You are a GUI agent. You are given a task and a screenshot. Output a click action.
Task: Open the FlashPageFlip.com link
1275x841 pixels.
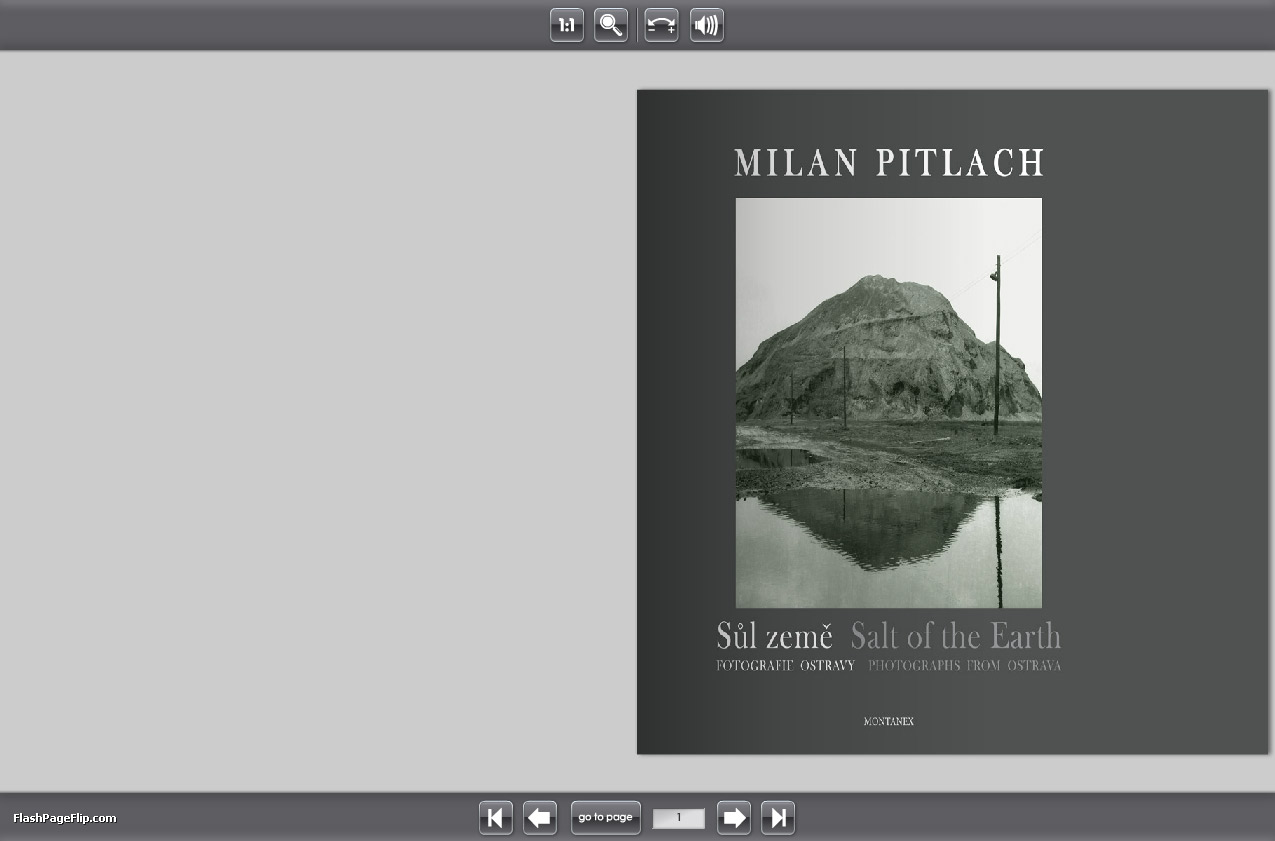pos(65,818)
